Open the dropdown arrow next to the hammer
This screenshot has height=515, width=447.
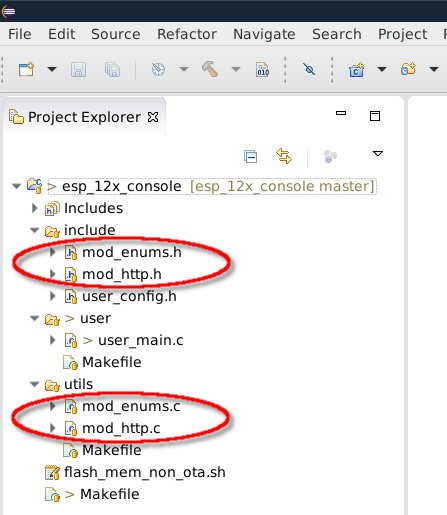tap(236, 69)
